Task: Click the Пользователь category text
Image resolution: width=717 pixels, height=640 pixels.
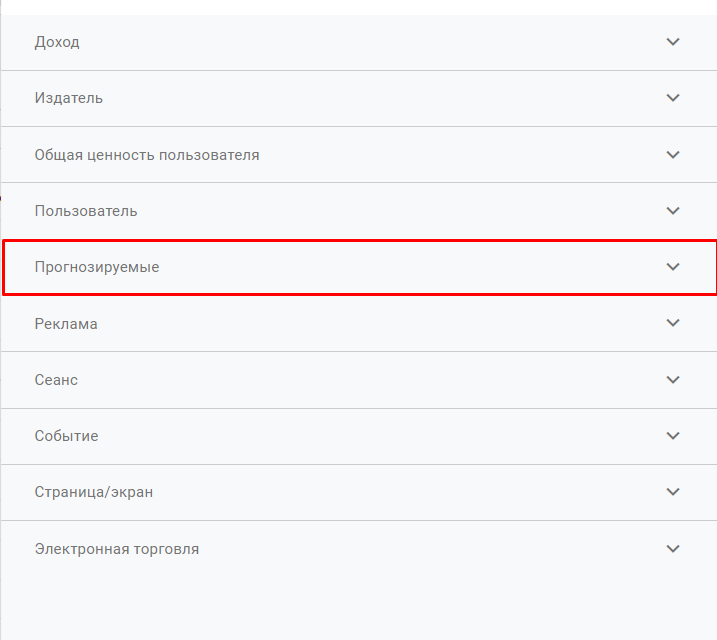Action: (x=86, y=211)
